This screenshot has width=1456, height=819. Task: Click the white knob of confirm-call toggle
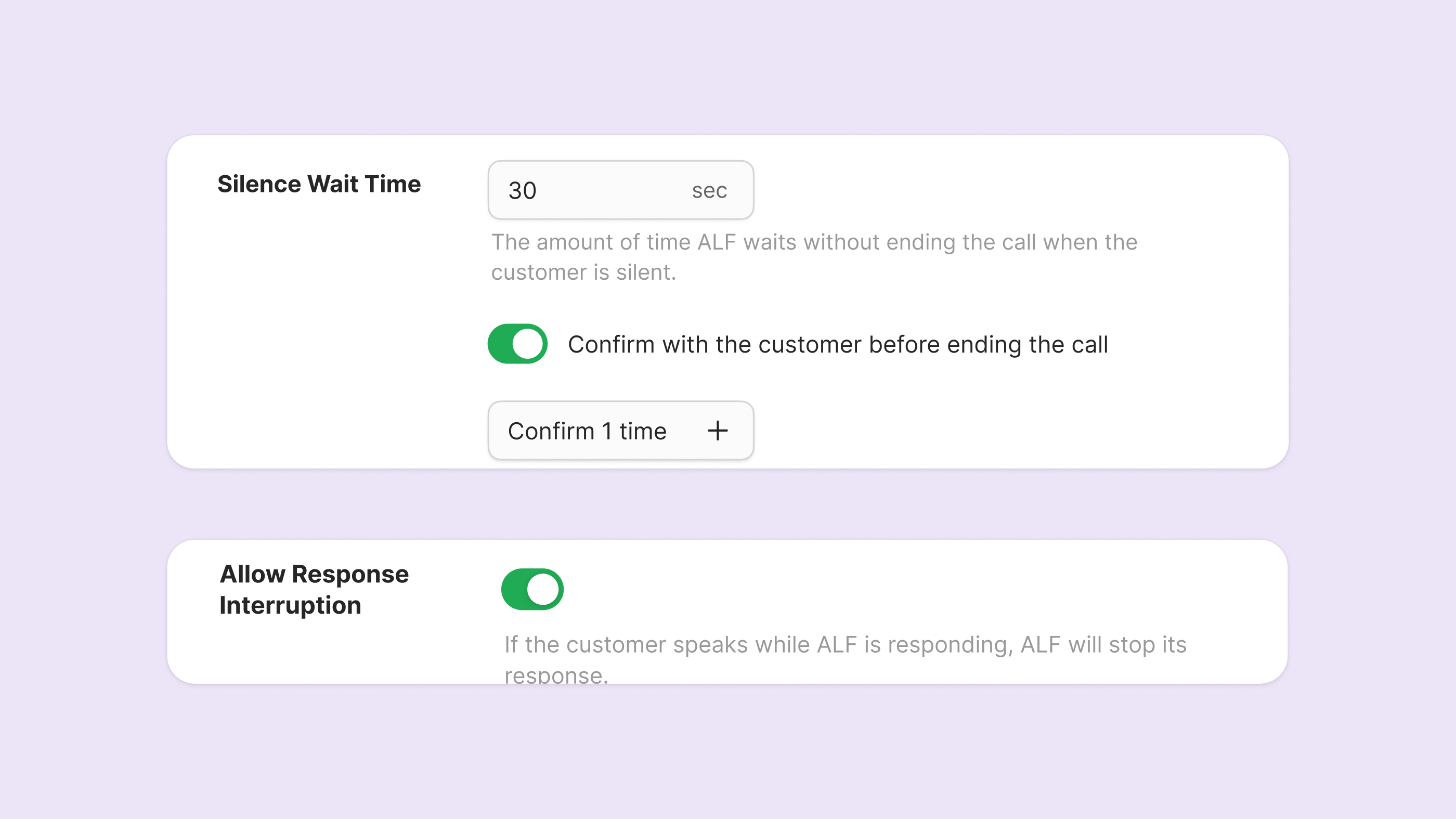pyautogui.click(x=527, y=344)
